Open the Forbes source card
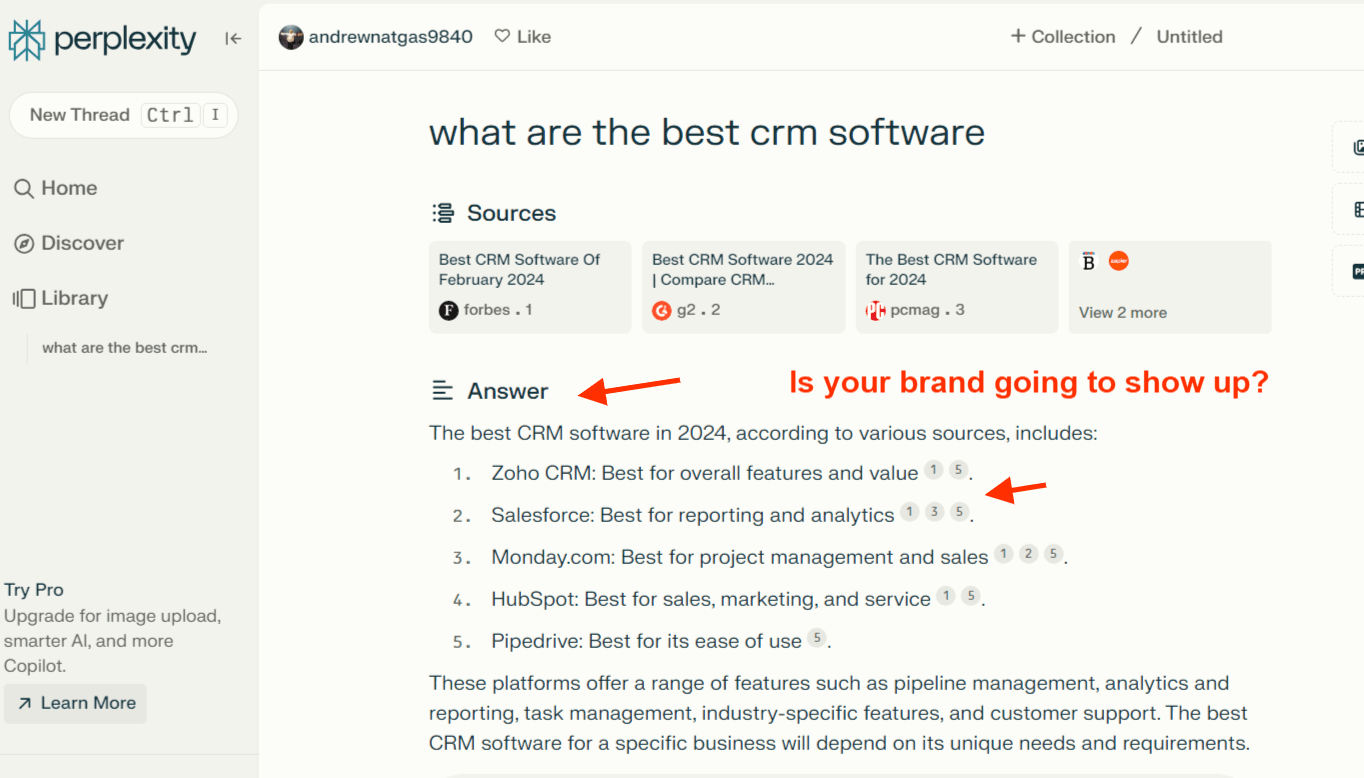1364x778 pixels. point(530,286)
